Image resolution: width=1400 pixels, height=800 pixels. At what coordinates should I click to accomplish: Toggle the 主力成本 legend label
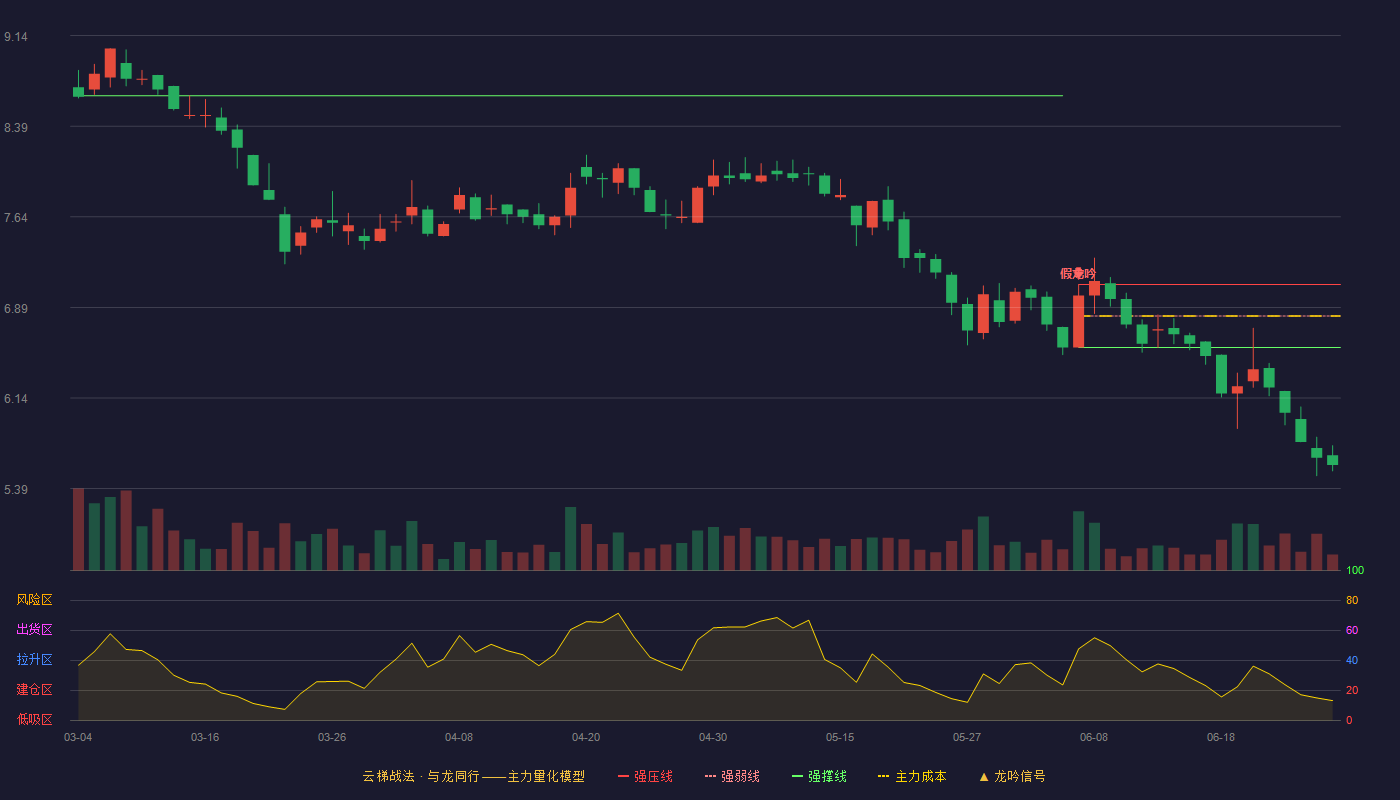(920, 776)
